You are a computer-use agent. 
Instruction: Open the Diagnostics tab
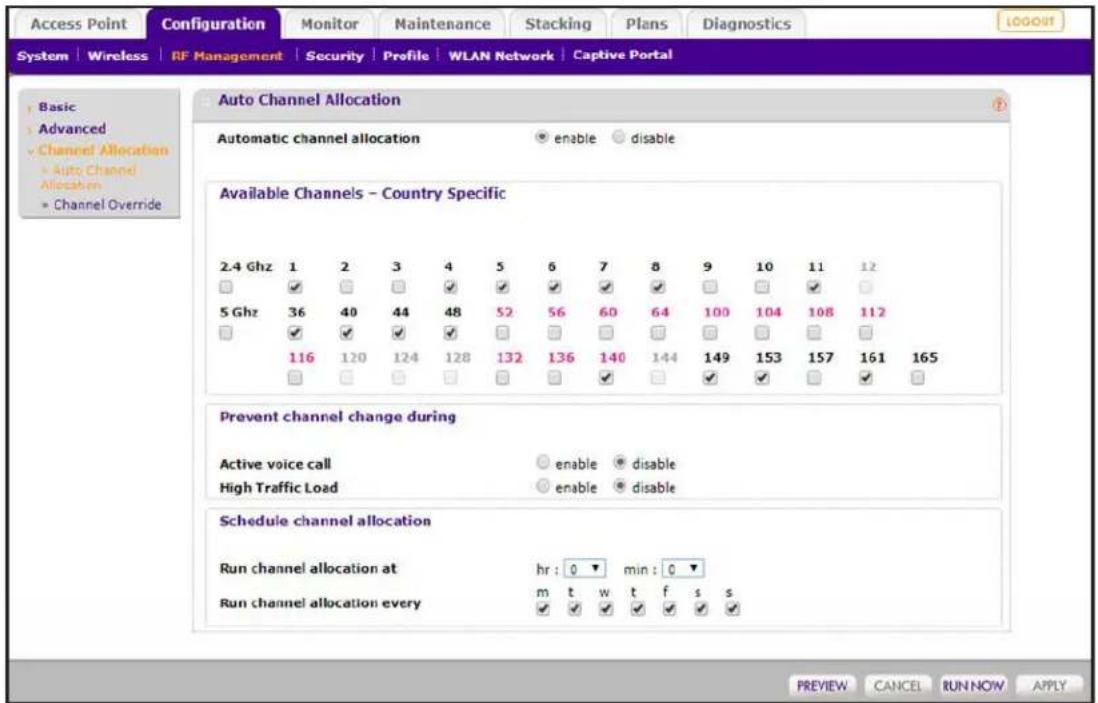click(746, 24)
